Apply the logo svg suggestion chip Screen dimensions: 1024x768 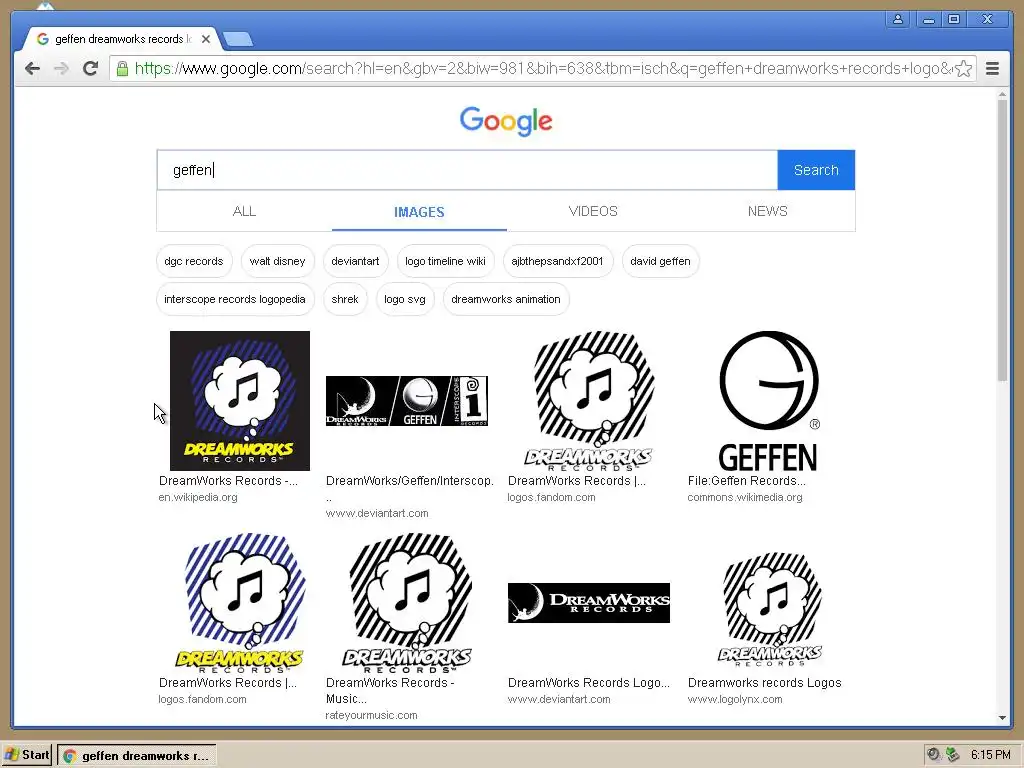[x=405, y=299]
